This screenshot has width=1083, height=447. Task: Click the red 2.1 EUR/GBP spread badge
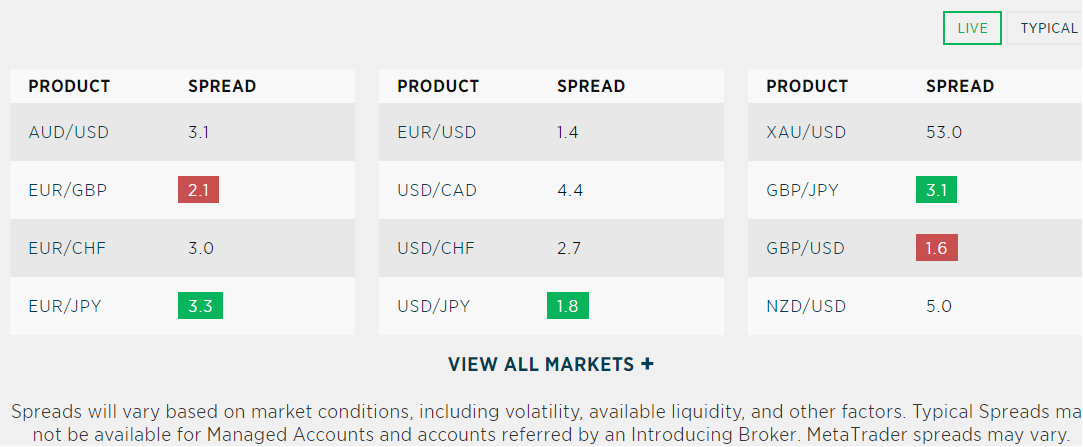198,190
